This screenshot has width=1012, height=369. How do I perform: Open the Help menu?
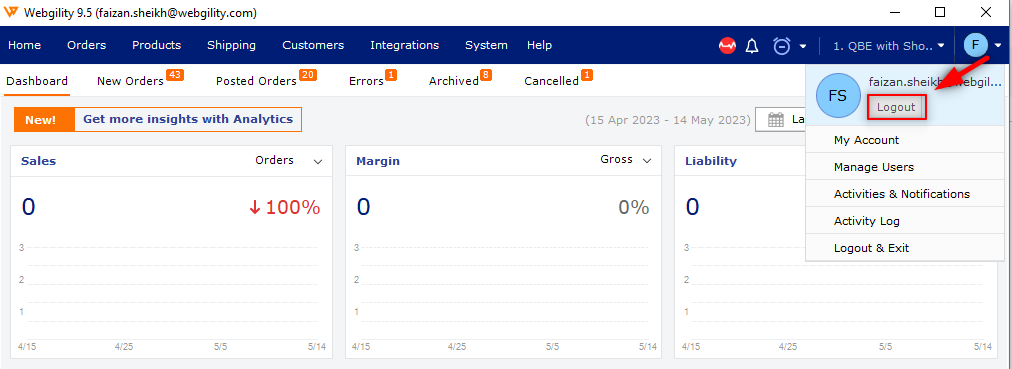pos(539,45)
